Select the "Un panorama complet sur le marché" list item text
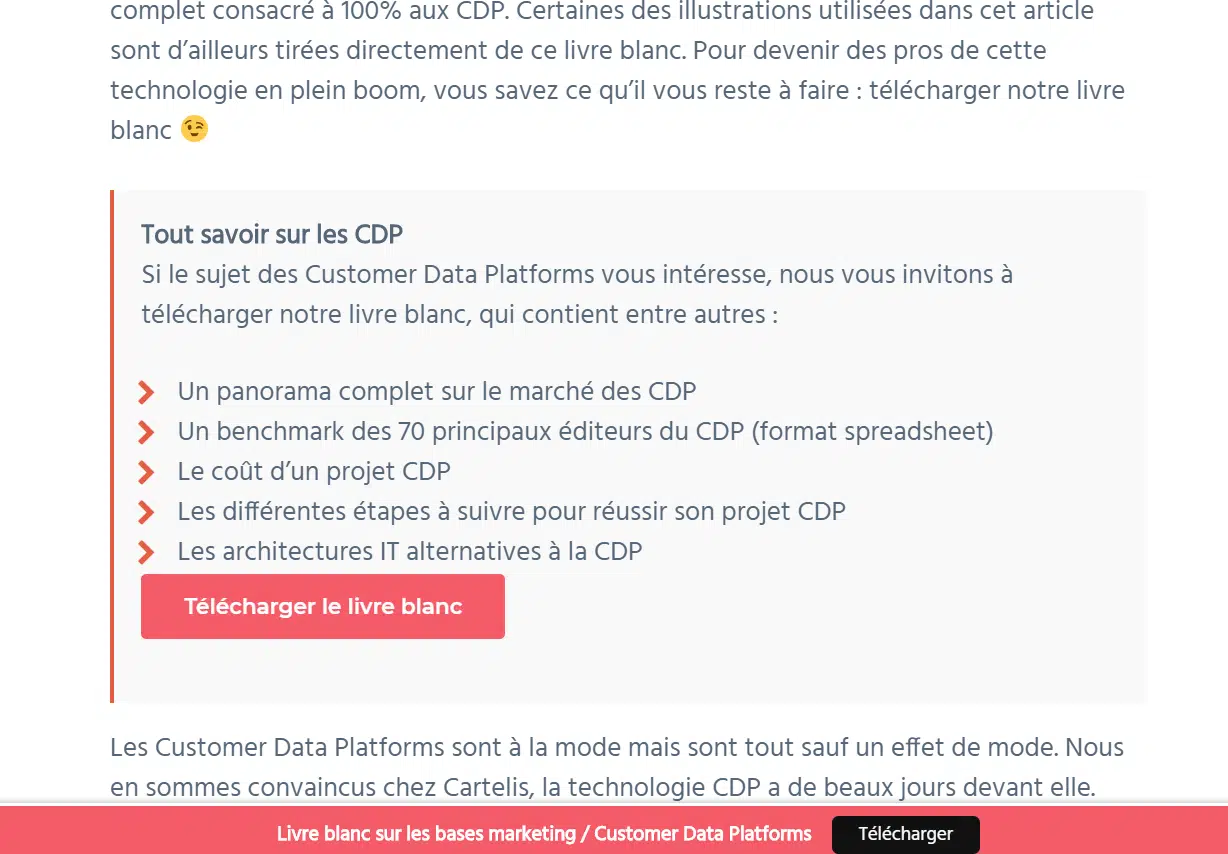The image size is (1228, 854). tap(436, 391)
